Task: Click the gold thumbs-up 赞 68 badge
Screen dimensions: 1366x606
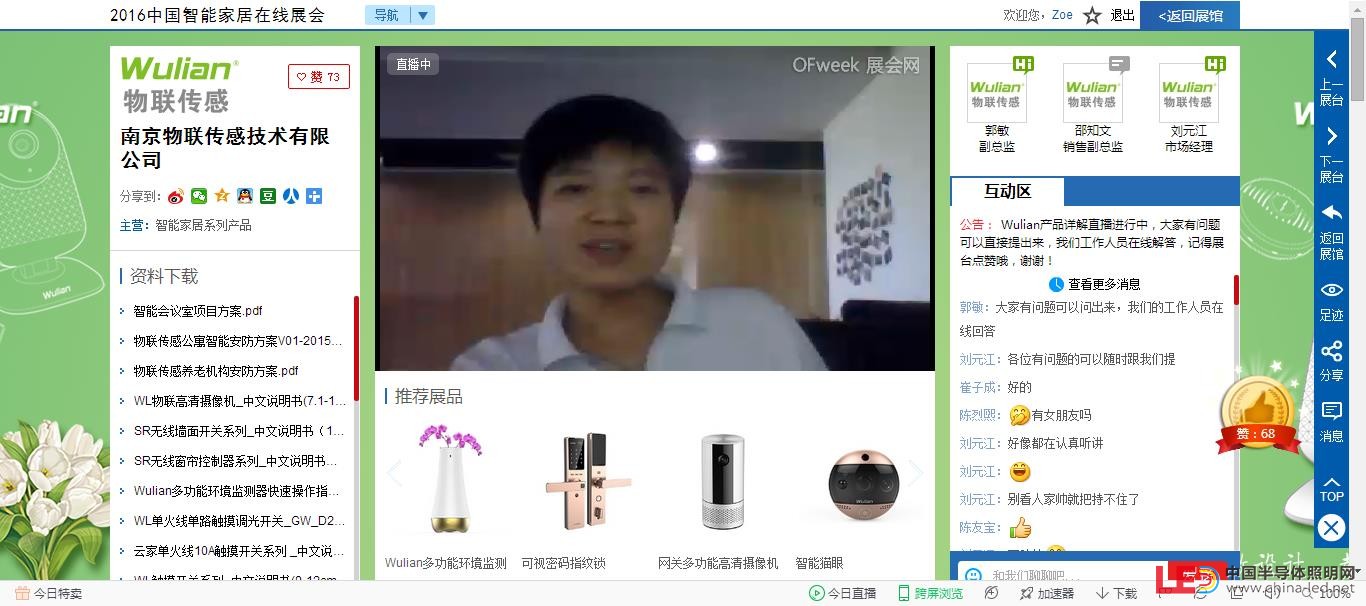Action: pyautogui.click(x=1258, y=413)
